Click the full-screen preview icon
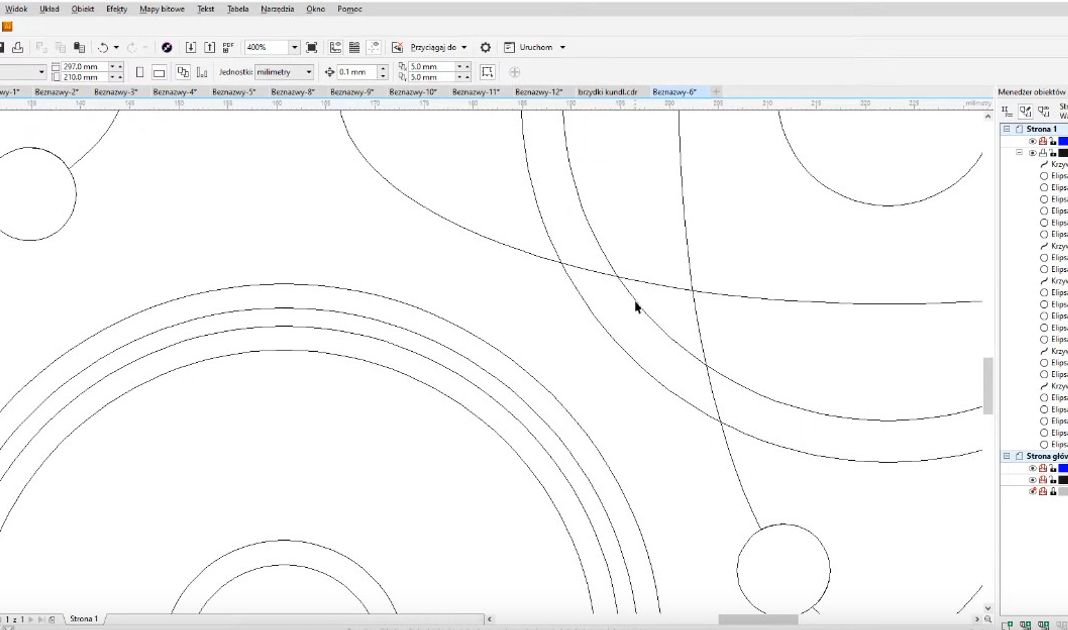Image resolution: width=1068 pixels, height=630 pixels. tap(312, 47)
